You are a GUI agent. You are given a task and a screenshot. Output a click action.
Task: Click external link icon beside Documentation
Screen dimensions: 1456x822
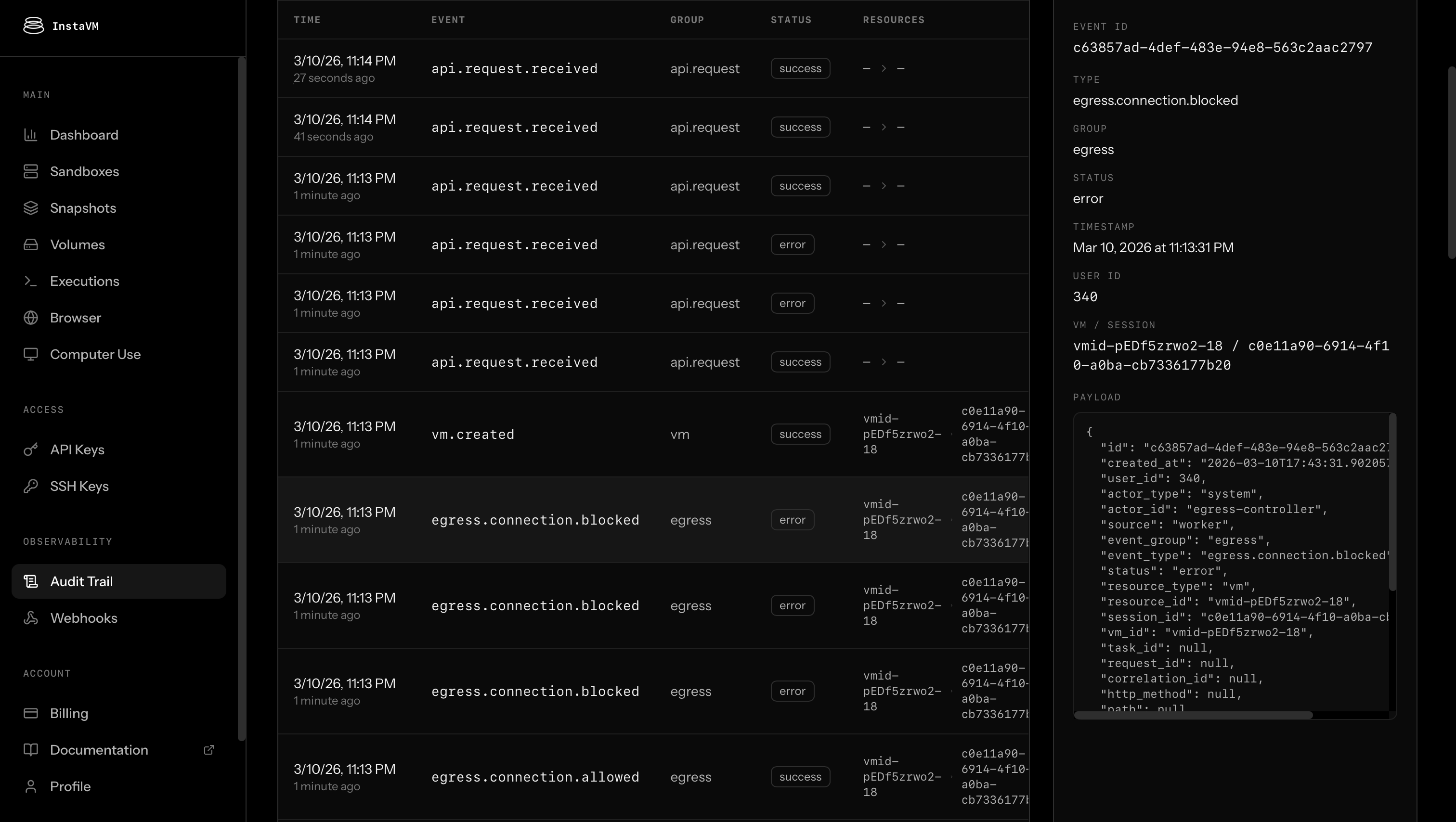pyautogui.click(x=208, y=750)
